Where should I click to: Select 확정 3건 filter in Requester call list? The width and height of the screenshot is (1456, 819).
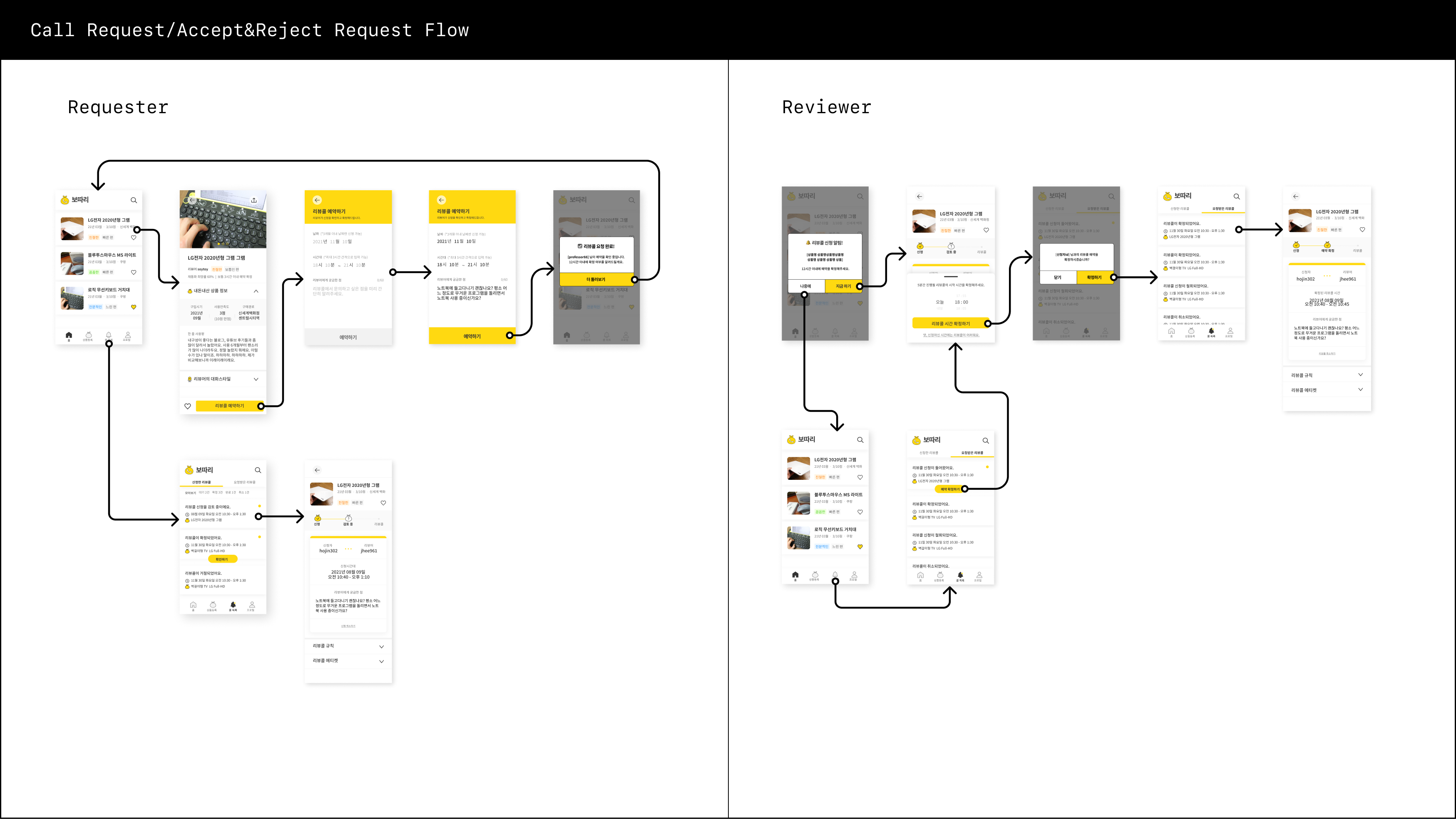(x=217, y=492)
